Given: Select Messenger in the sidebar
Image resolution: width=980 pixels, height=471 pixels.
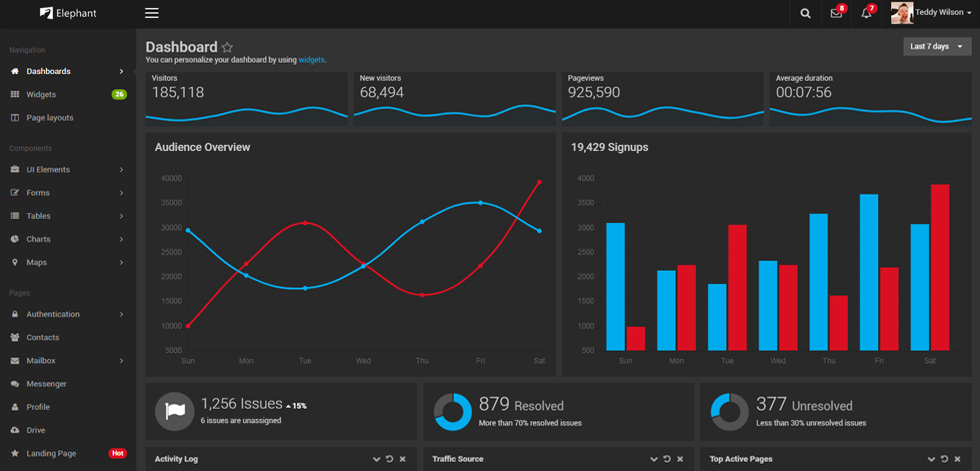Looking at the screenshot, I should click(x=68, y=384).
